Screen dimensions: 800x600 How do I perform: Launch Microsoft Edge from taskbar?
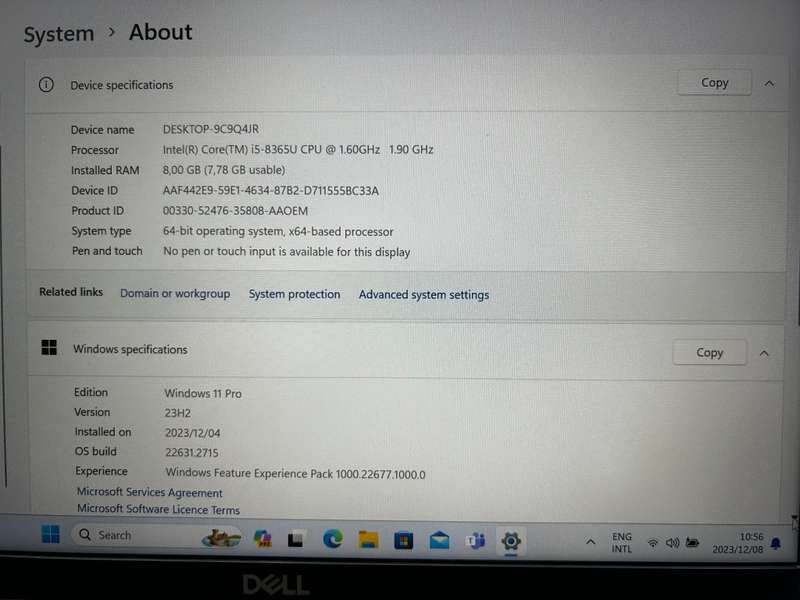[x=333, y=539]
